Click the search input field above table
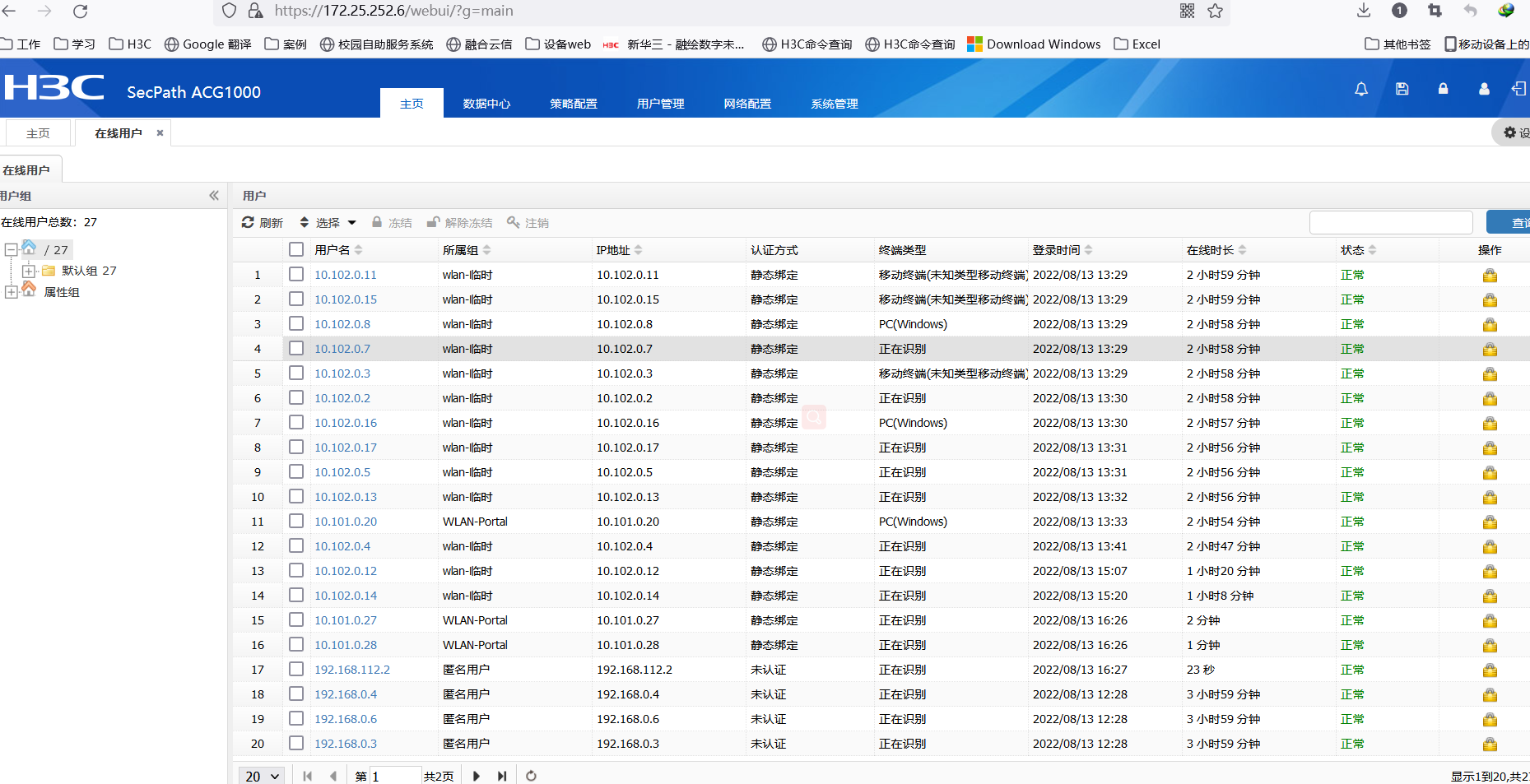The image size is (1530, 784). (1390, 223)
